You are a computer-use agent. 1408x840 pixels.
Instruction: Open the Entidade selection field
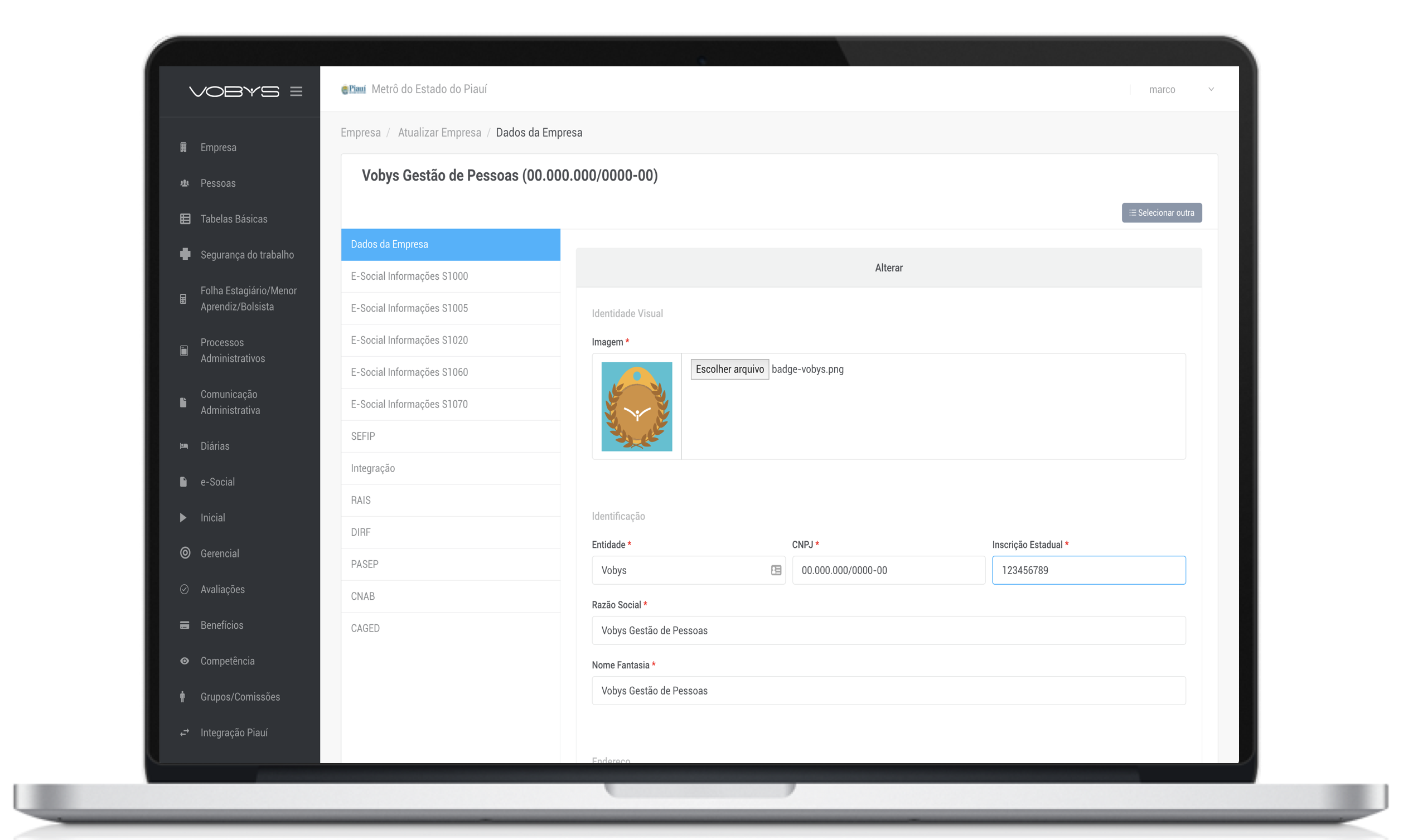coord(679,570)
